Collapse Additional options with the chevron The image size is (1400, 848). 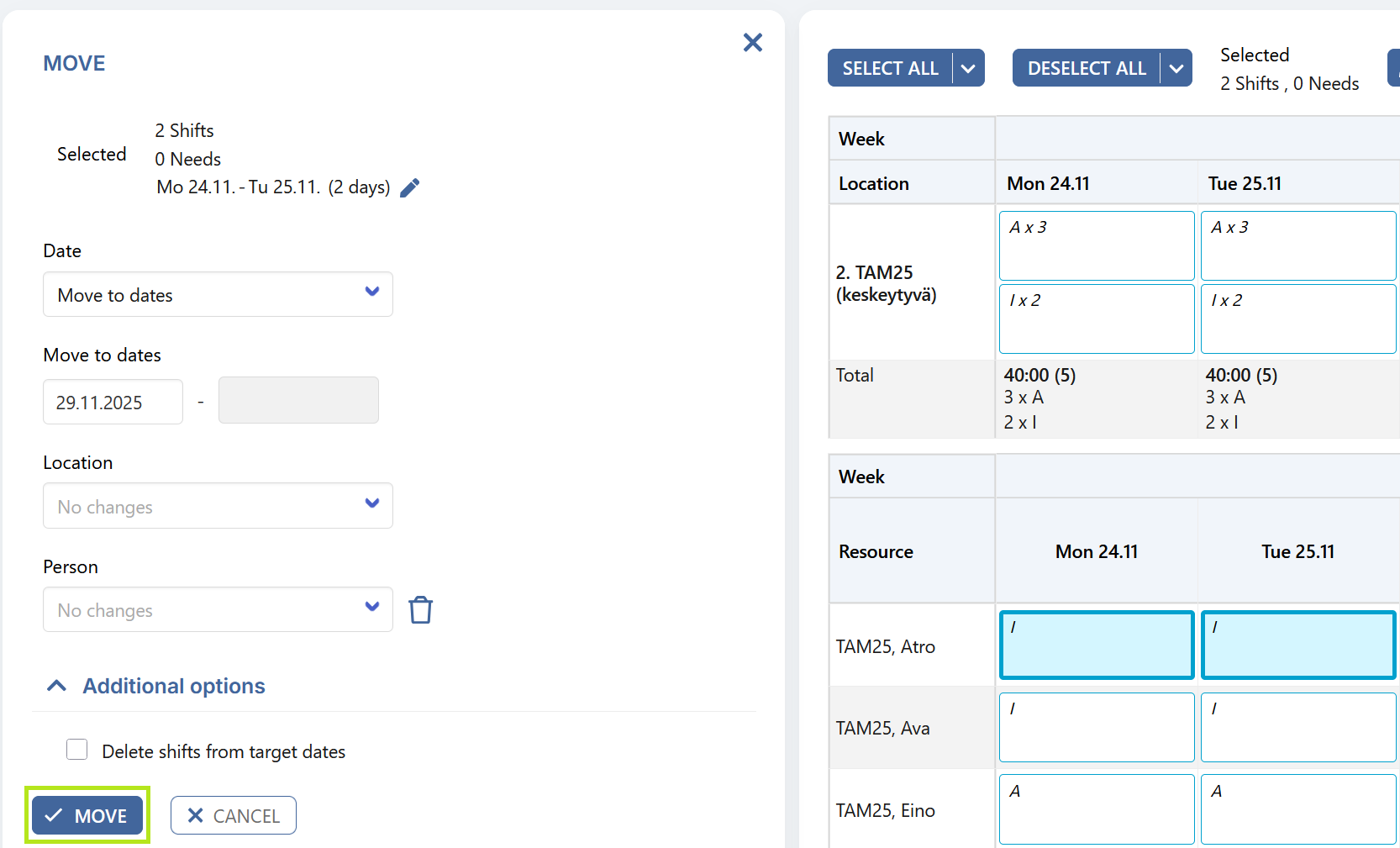point(56,686)
